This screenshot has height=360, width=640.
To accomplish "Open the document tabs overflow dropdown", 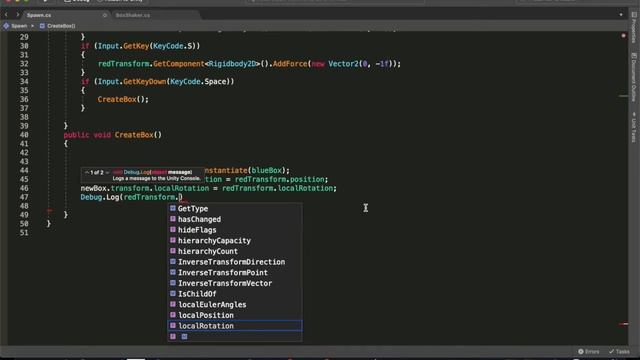I will coord(621,15).
